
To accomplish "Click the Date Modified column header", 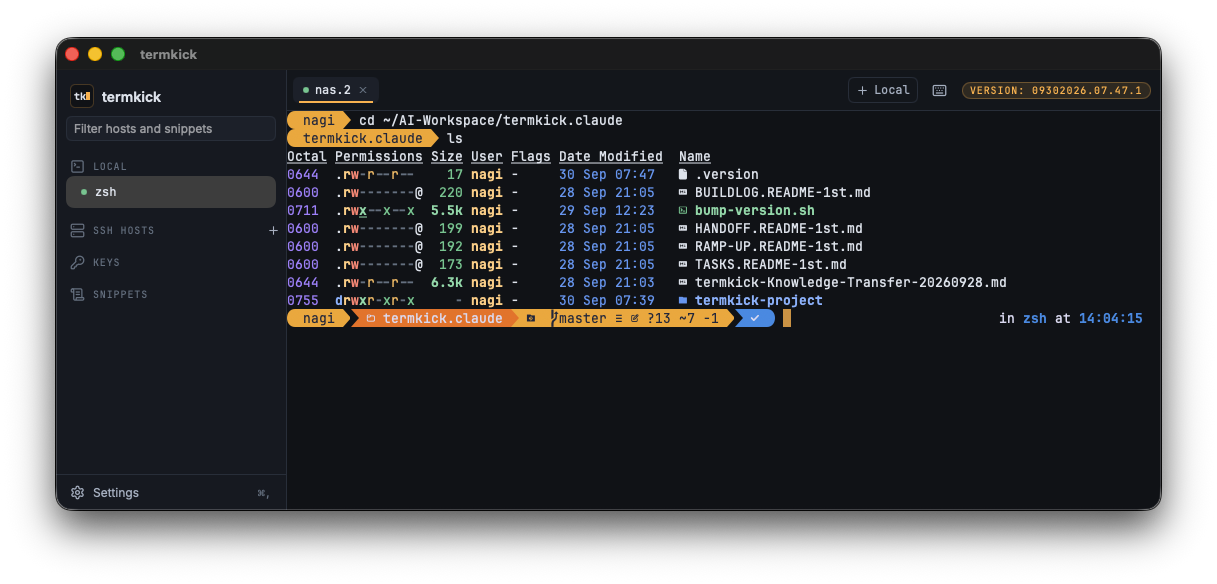I will [x=611, y=156].
